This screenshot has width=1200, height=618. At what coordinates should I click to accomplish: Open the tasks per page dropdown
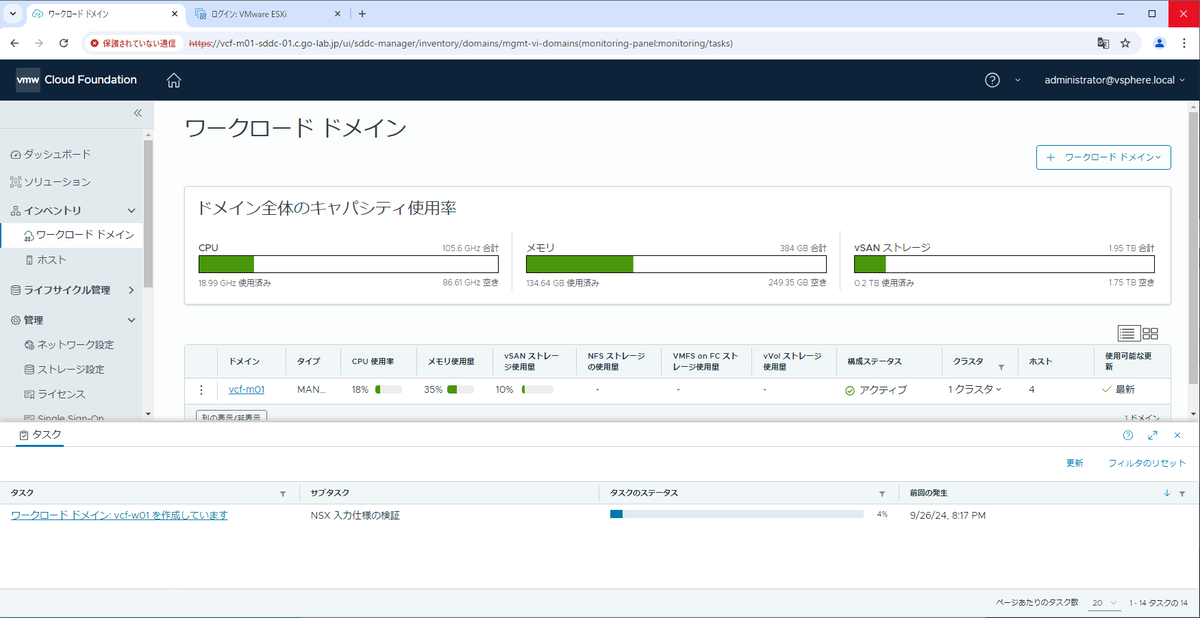click(1104, 603)
